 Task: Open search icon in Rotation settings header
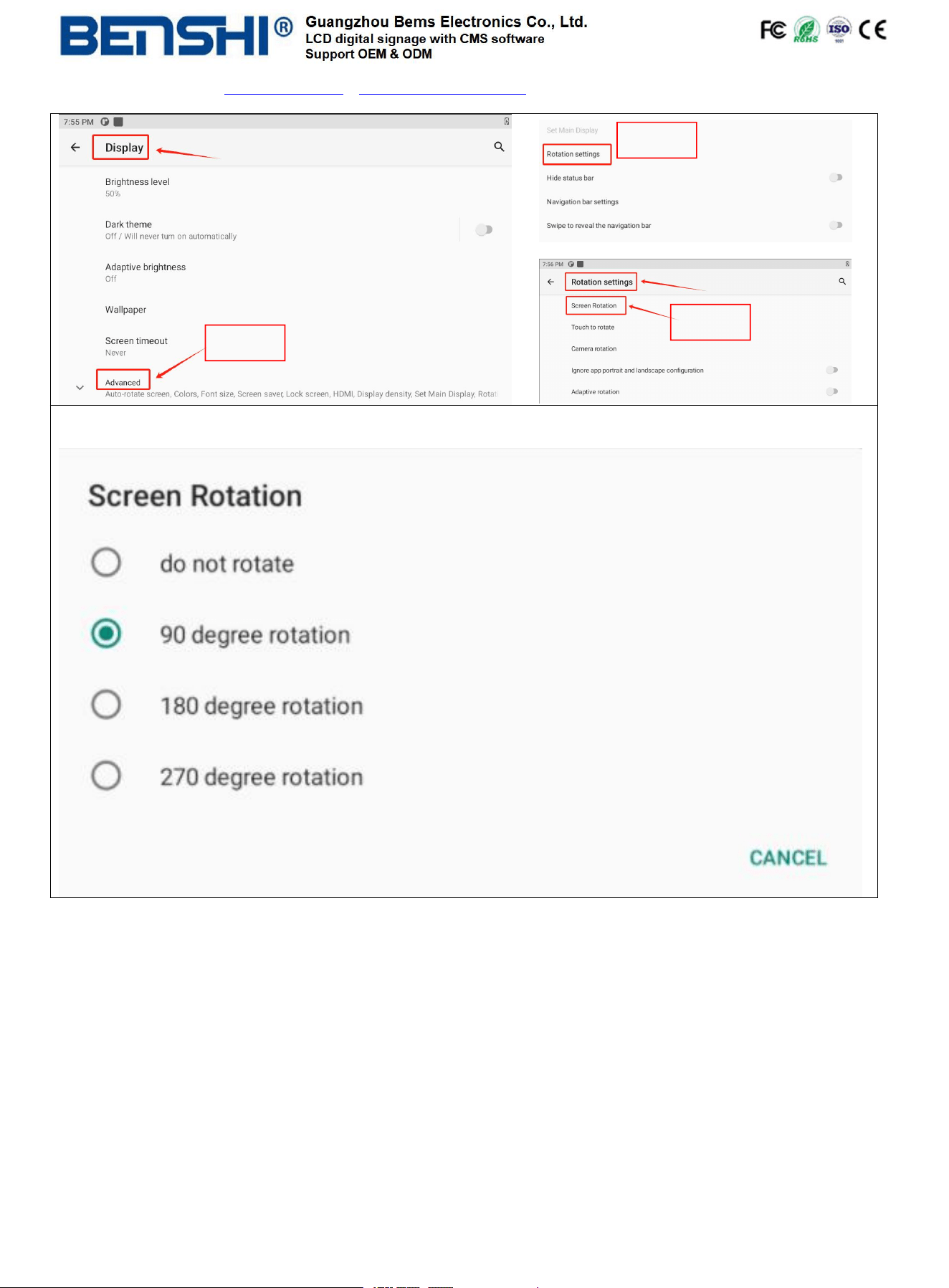[842, 282]
